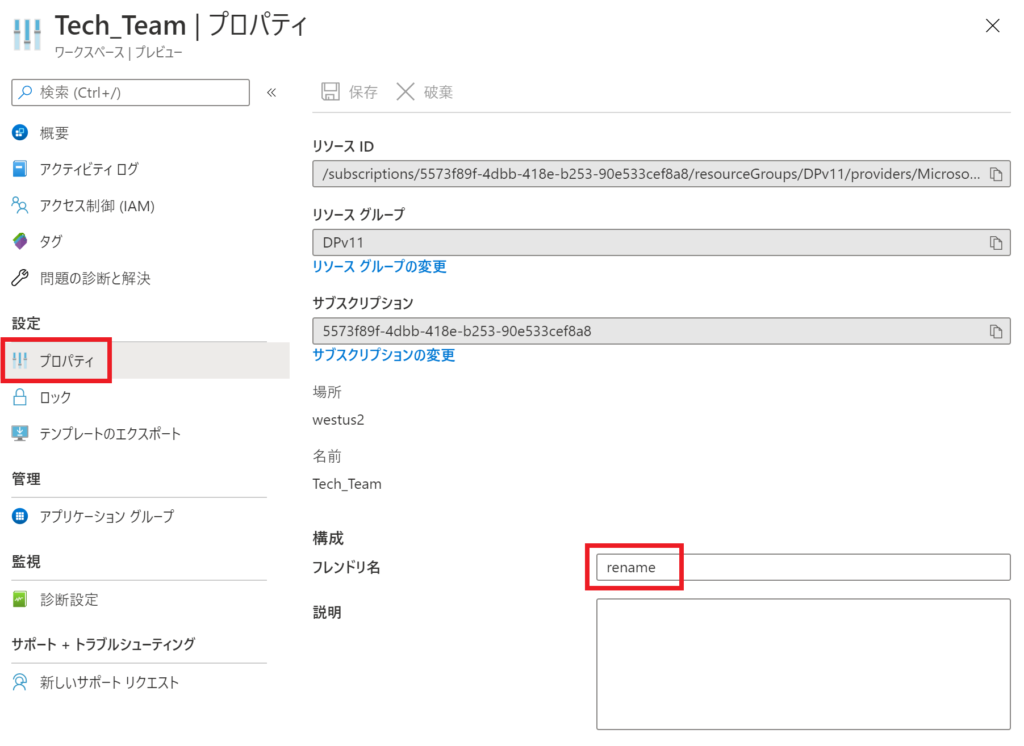Click the サブスクリプション ID read-only field

click(x=662, y=332)
